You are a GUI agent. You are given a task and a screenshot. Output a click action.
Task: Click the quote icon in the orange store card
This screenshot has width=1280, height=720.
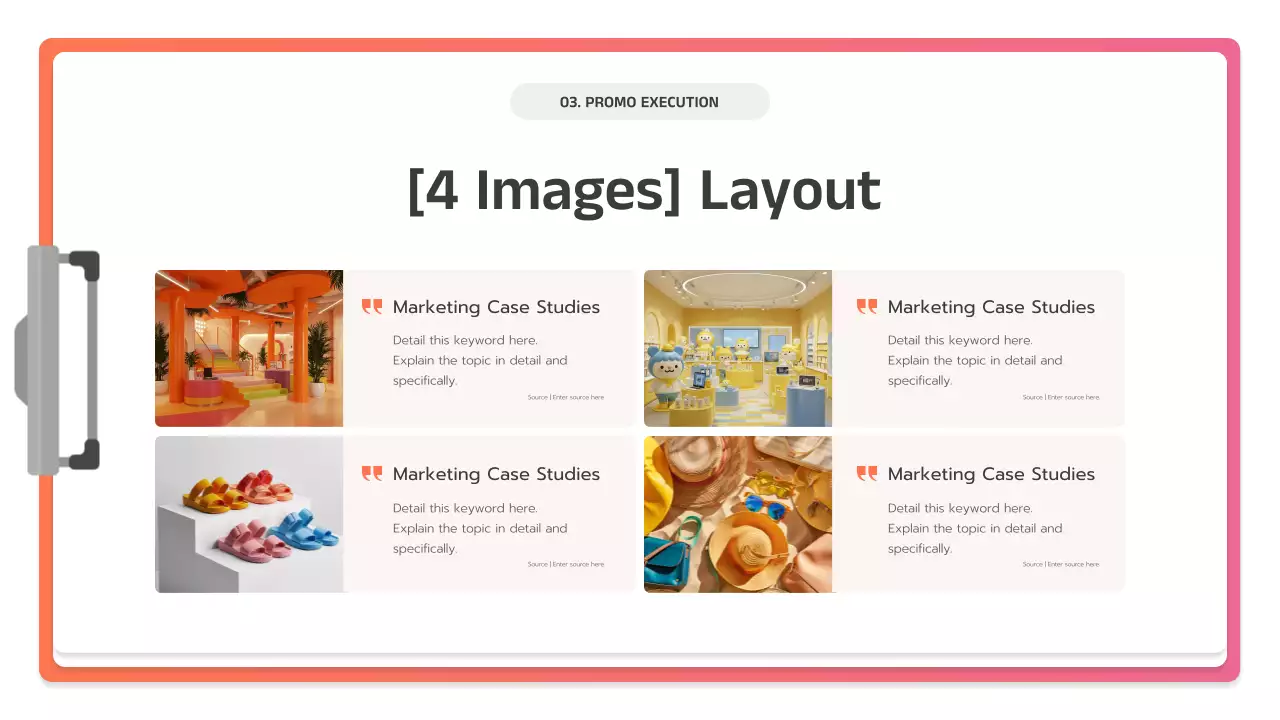pos(372,307)
